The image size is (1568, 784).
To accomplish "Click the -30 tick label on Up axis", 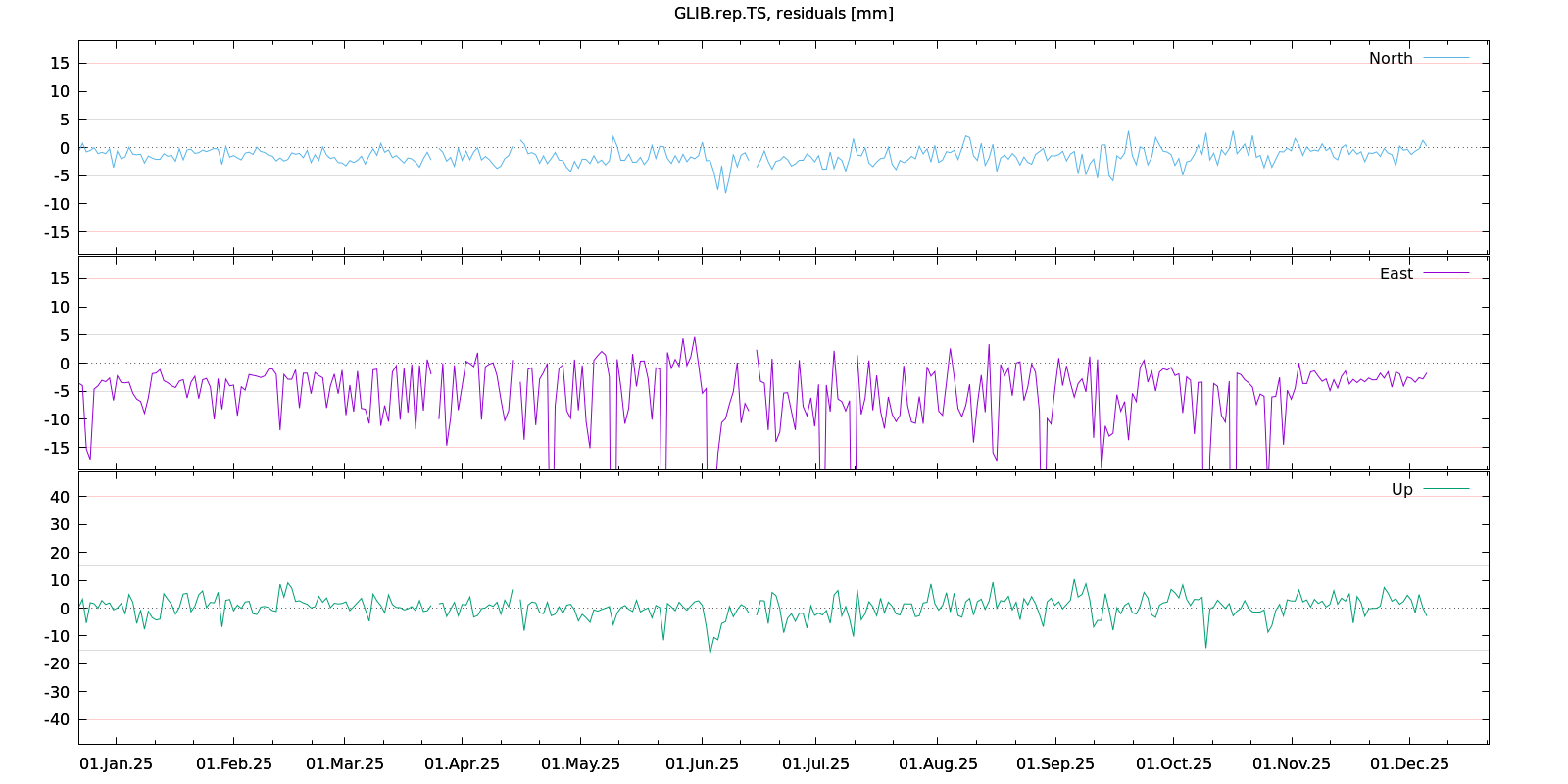I will coord(57,692).
